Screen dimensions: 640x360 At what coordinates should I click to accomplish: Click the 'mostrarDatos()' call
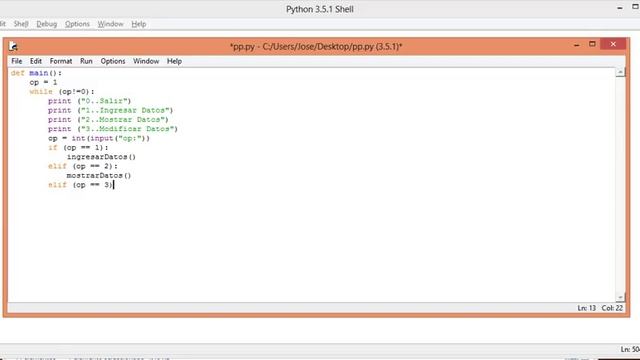pyautogui.click(x=99, y=176)
